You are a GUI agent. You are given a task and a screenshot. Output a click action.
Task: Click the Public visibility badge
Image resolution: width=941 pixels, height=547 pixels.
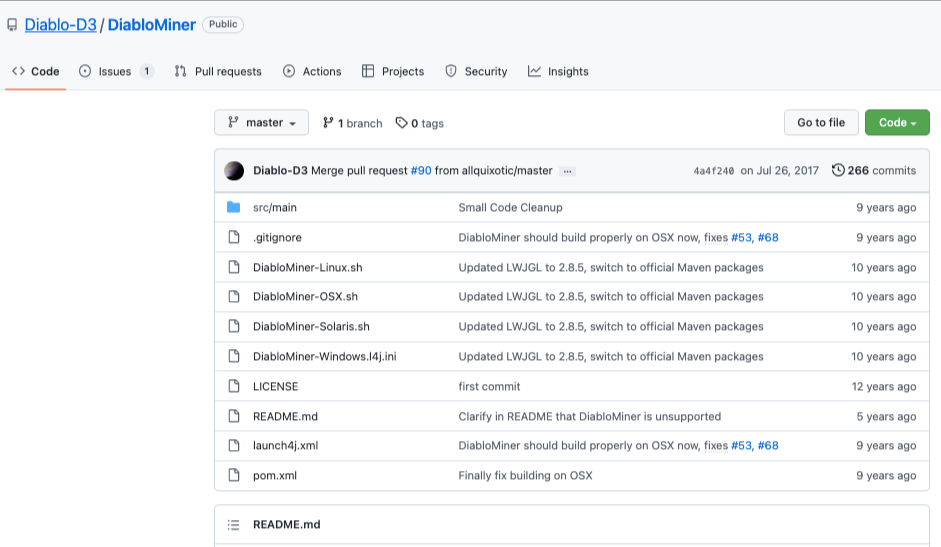tap(223, 25)
